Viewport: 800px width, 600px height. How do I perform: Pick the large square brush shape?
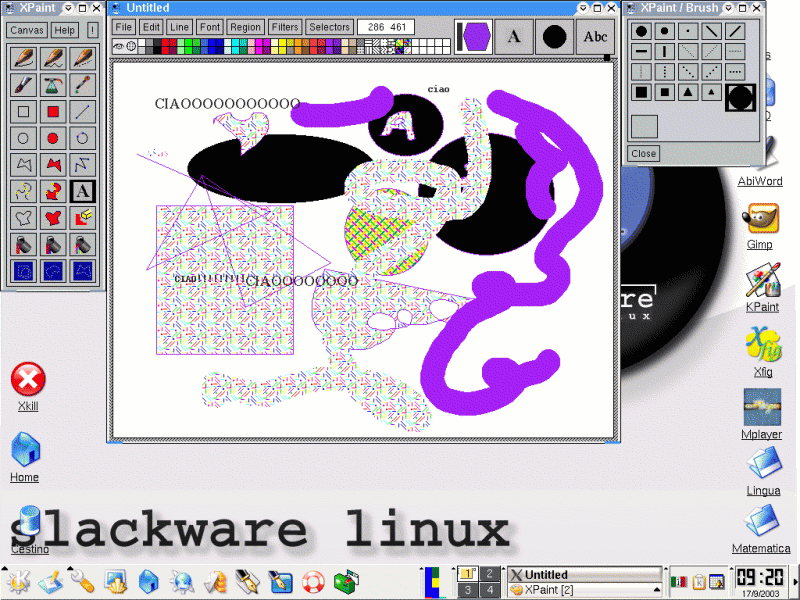pyautogui.click(x=641, y=92)
